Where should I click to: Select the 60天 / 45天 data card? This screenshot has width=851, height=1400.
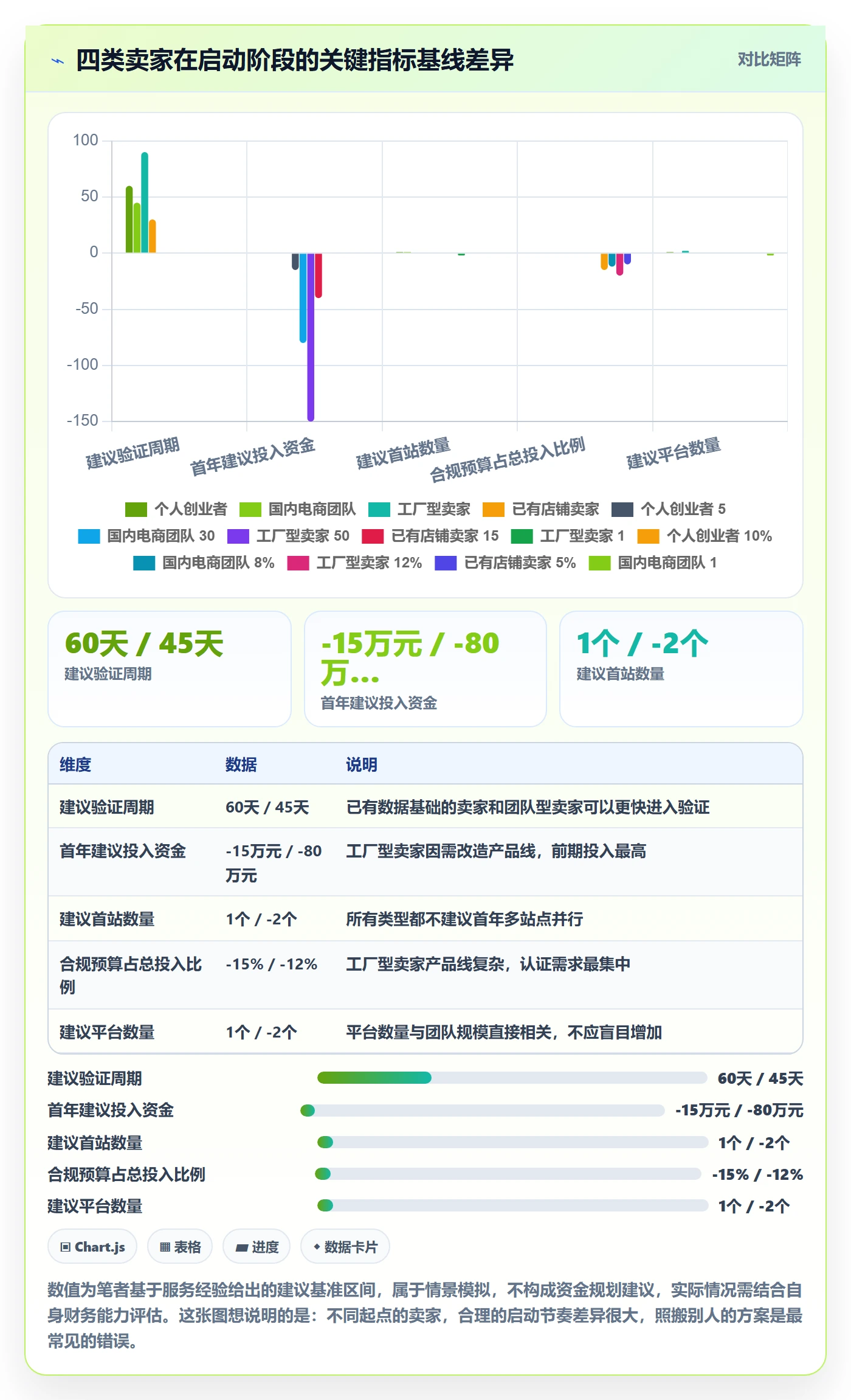(170, 668)
